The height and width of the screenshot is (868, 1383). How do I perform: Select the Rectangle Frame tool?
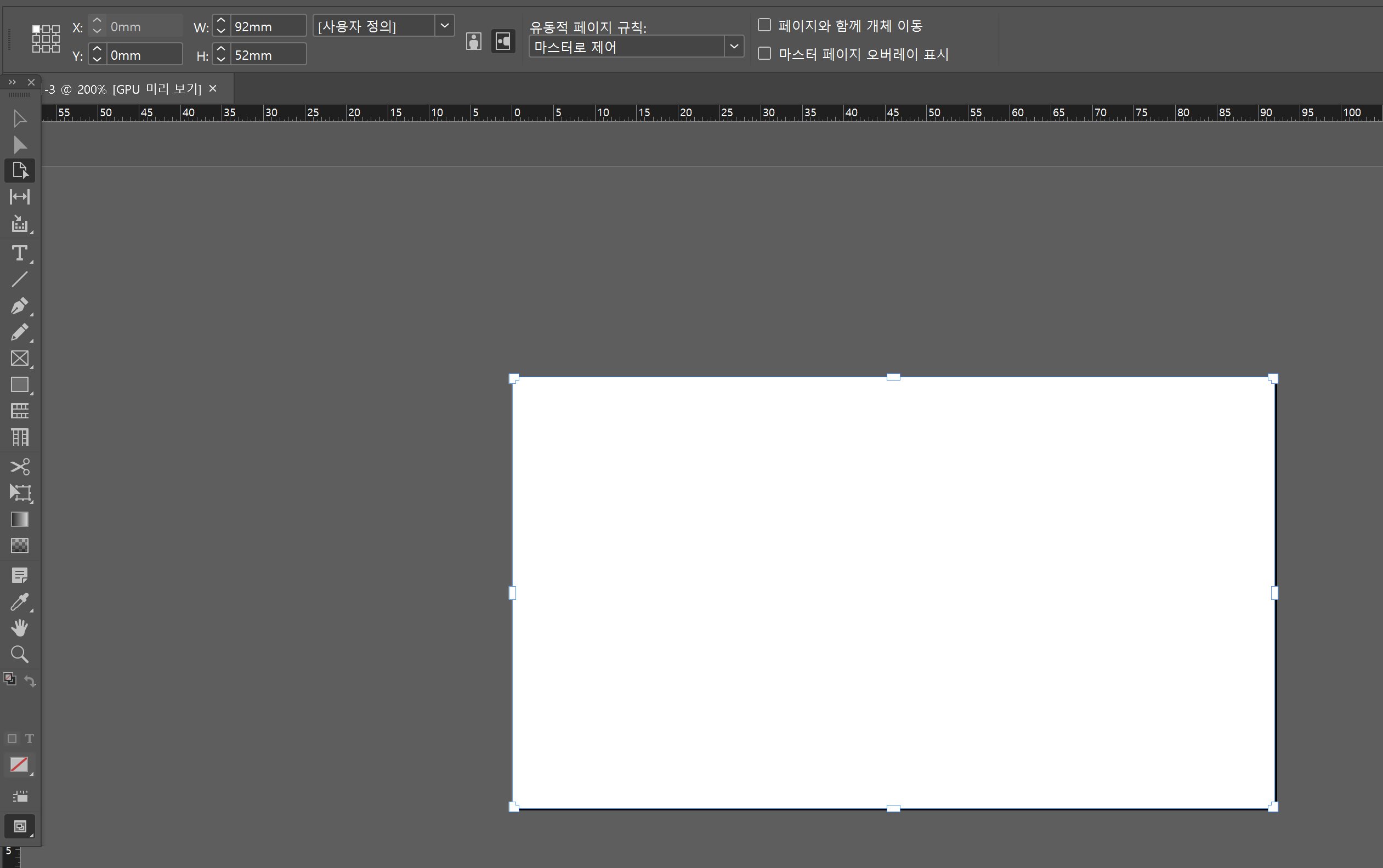[x=20, y=358]
